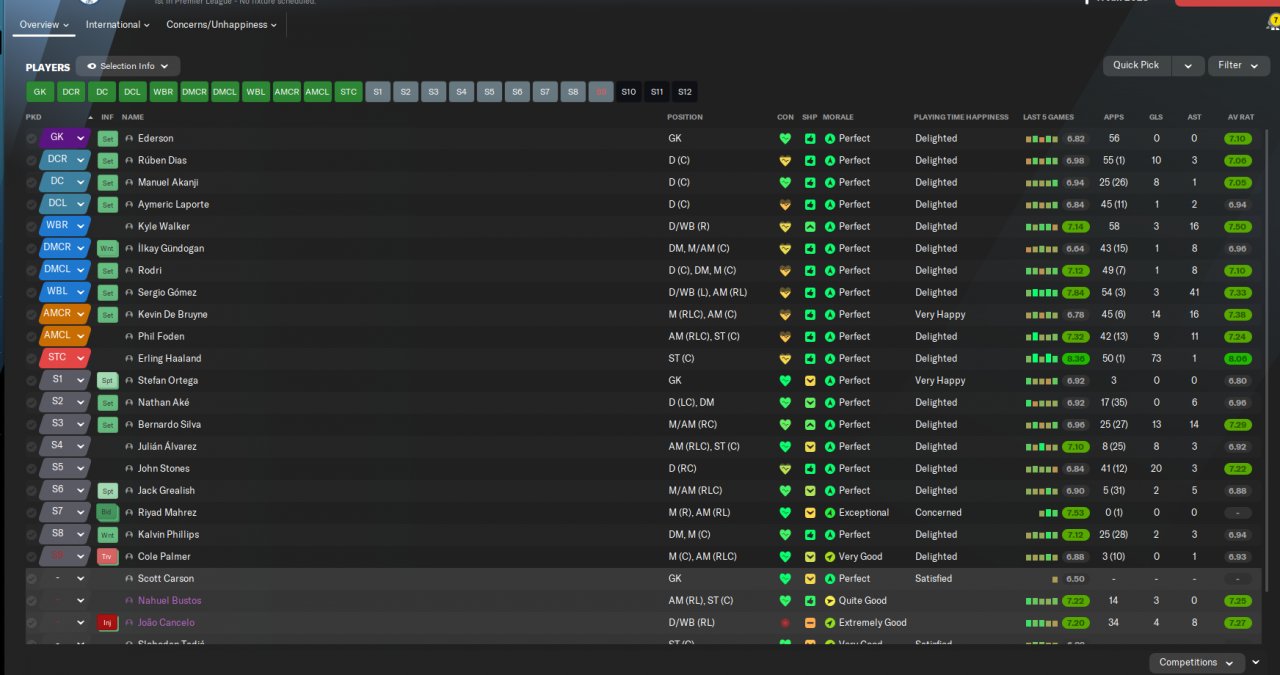Image resolution: width=1280 pixels, height=675 pixels.
Task: Click Cole Palmer's Trn info badge
Action: [107, 556]
